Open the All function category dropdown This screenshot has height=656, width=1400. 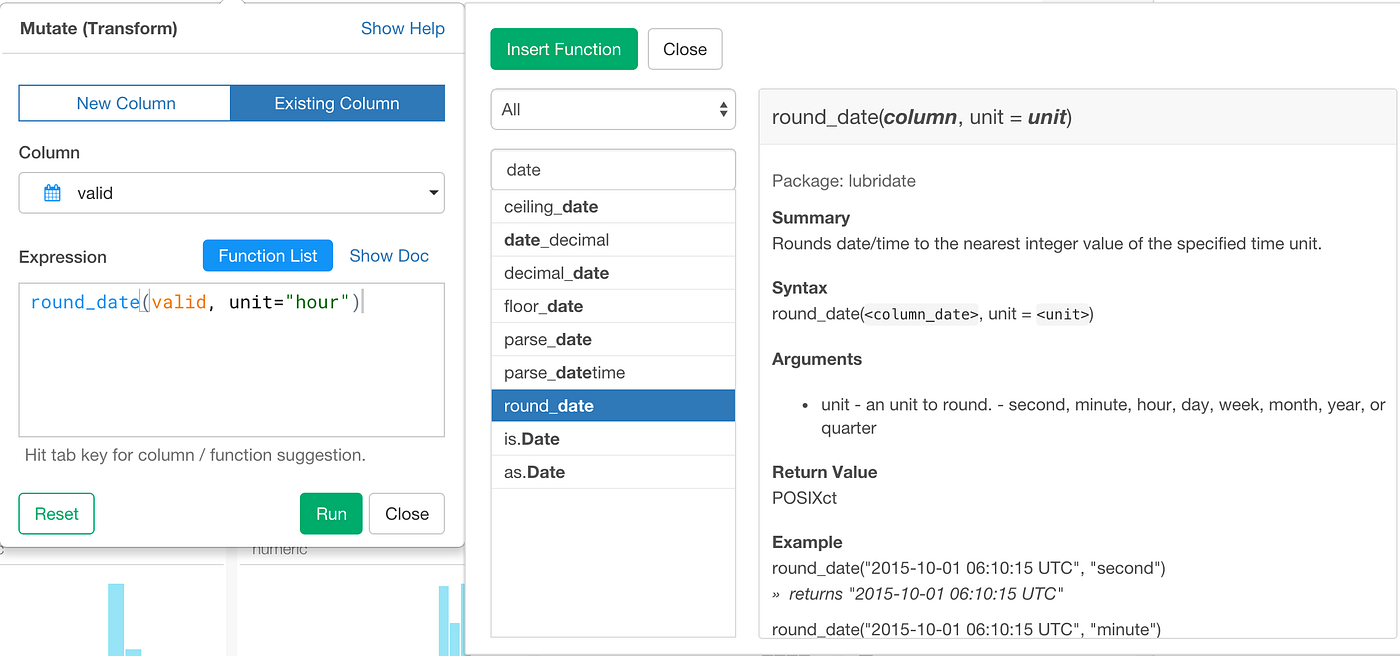pyautogui.click(x=612, y=109)
